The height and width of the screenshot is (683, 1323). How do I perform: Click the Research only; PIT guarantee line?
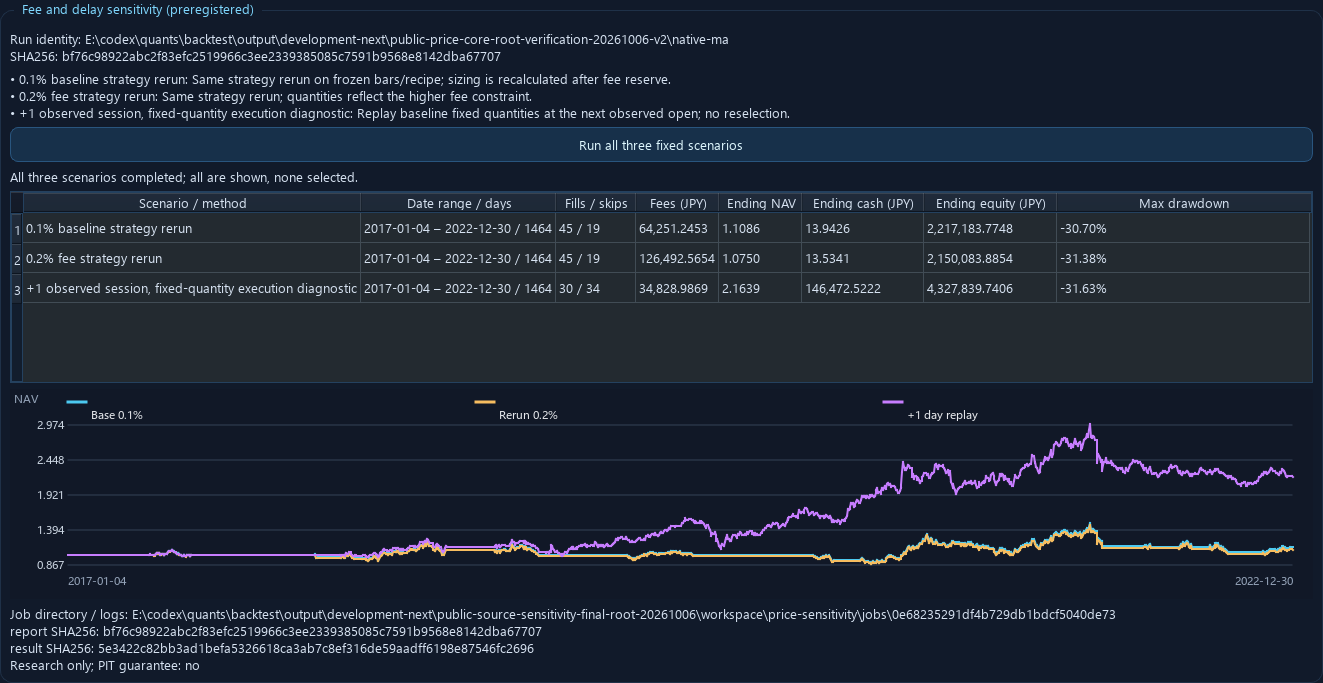105,665
